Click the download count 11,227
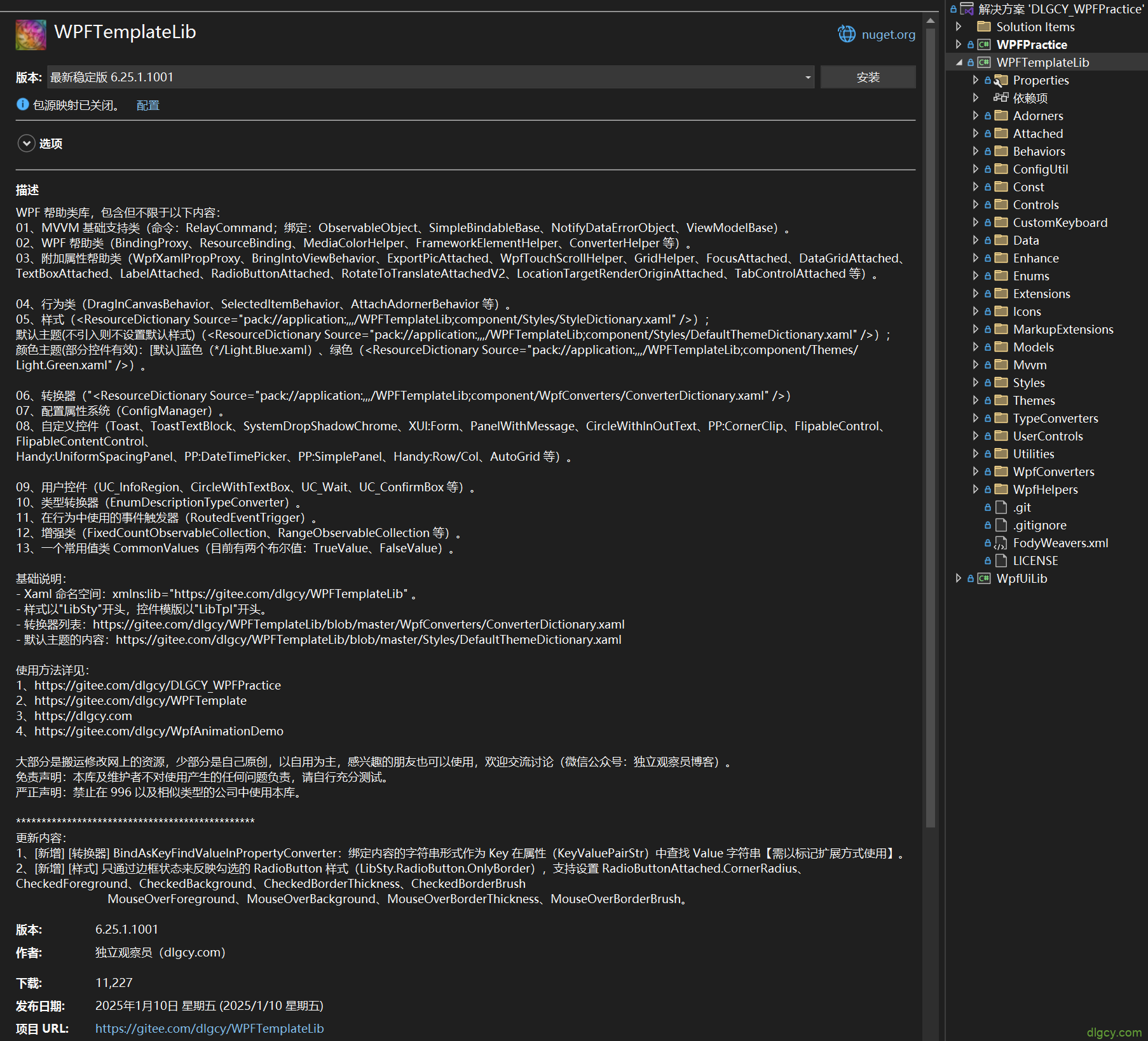The image size is (1148, 1041). pos(114,983)
